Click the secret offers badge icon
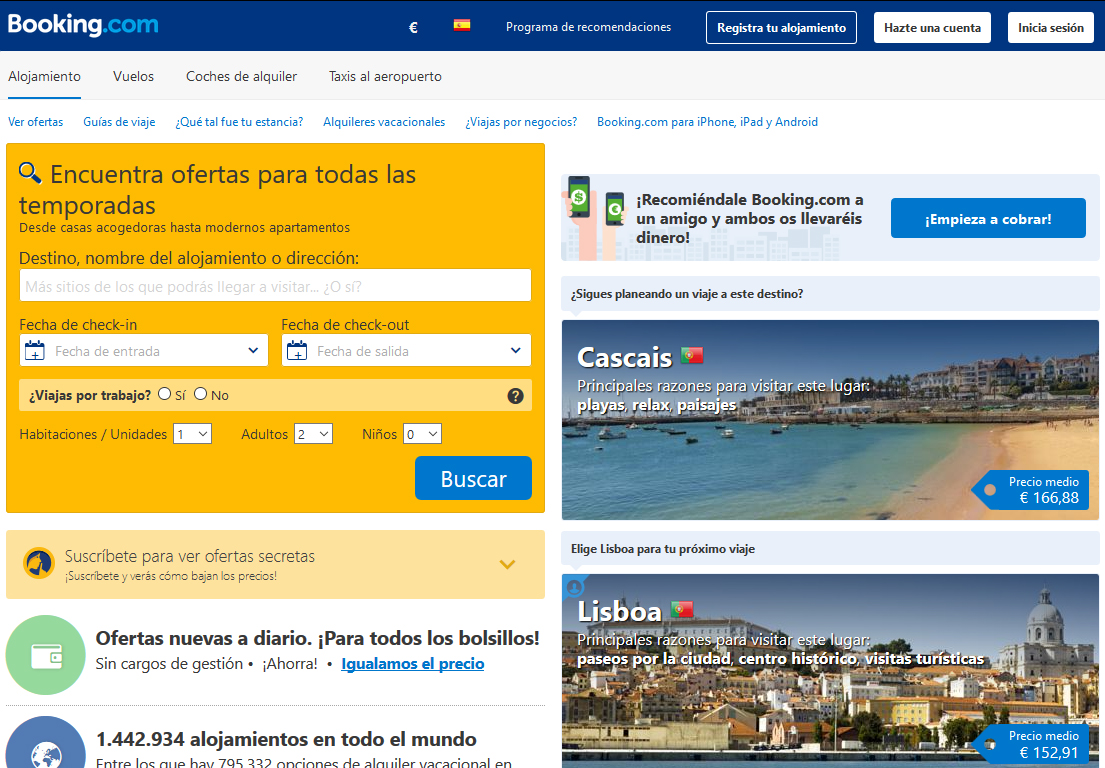This screenshot has width=1105, height=768. (x=39, y=564)
